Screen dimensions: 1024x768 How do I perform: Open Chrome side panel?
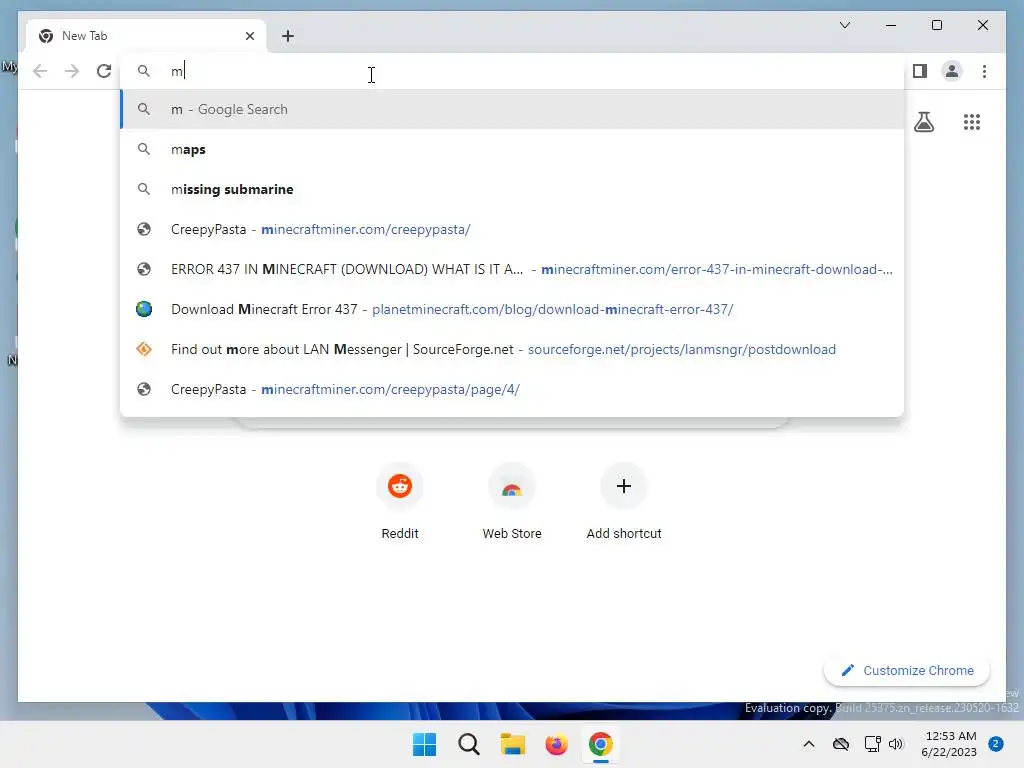click(x=920, y=71)
